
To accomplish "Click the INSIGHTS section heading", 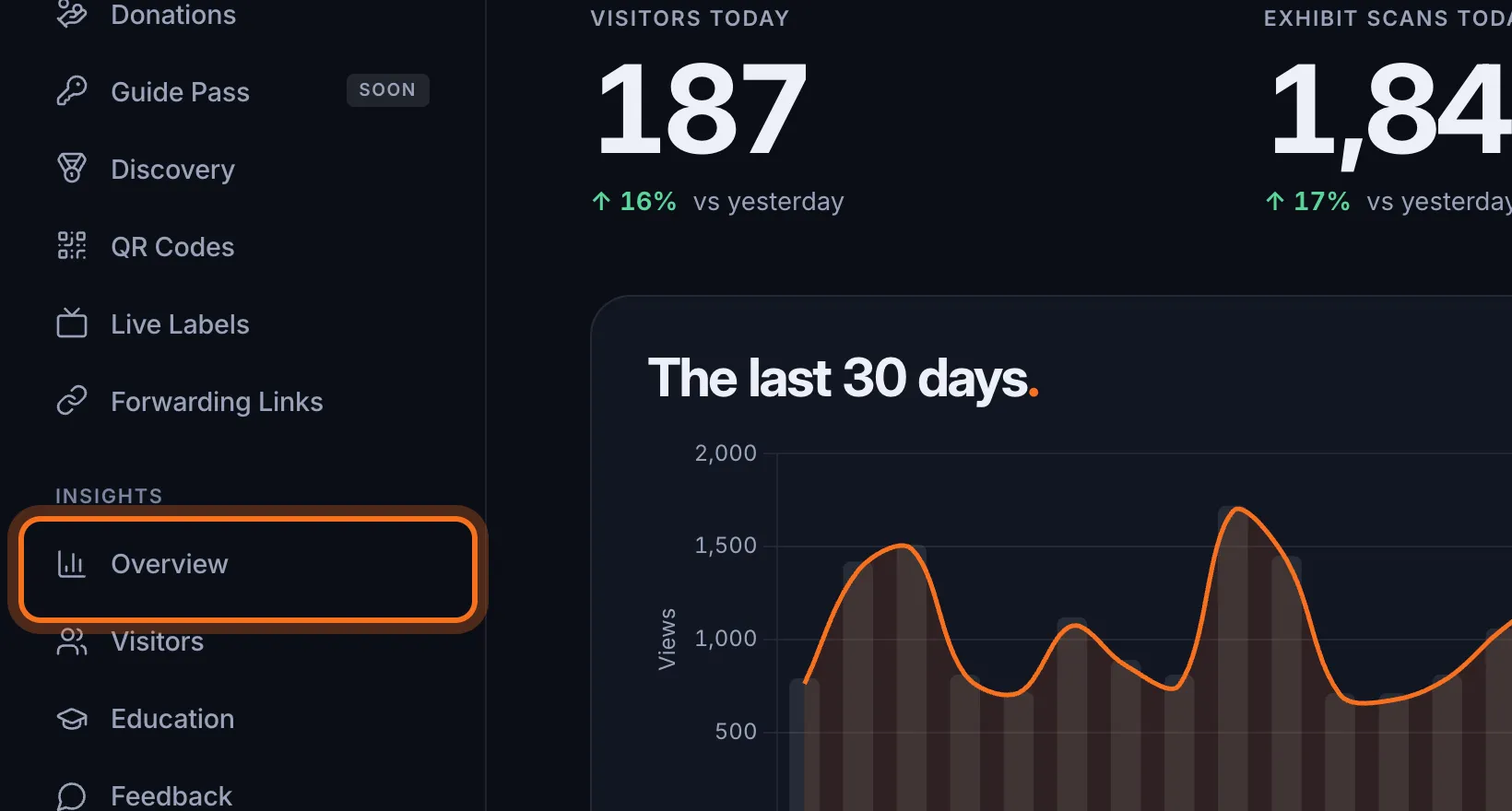I will coord(109,496).
